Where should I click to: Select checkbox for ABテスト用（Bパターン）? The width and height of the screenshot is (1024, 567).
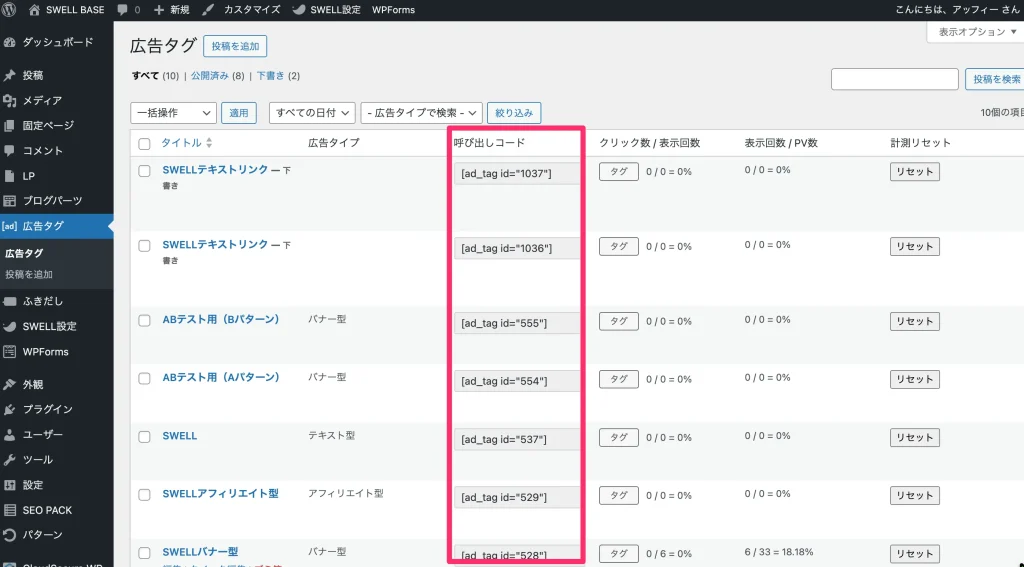tap(144, 321)
